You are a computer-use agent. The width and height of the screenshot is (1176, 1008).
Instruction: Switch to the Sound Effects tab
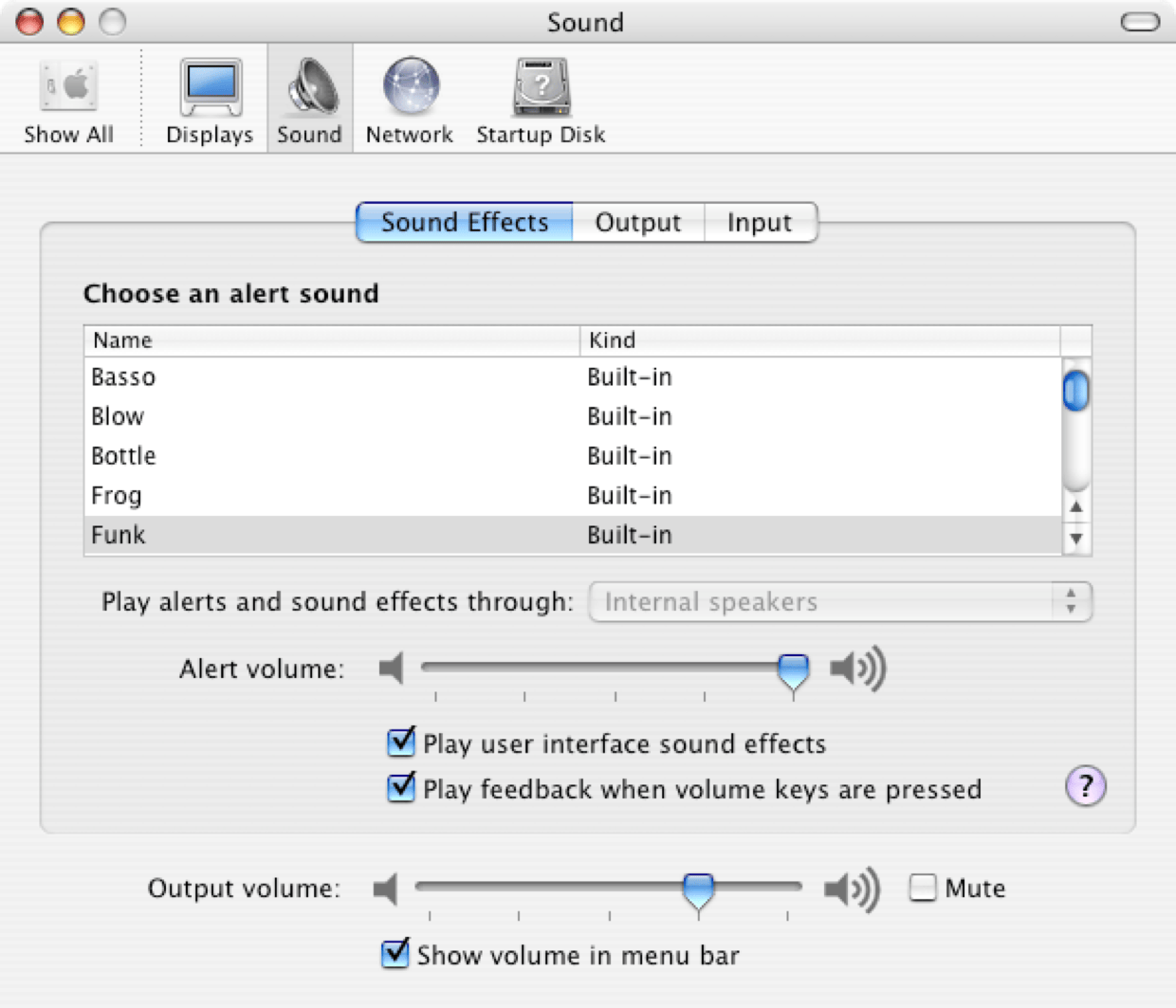(465, 222)
